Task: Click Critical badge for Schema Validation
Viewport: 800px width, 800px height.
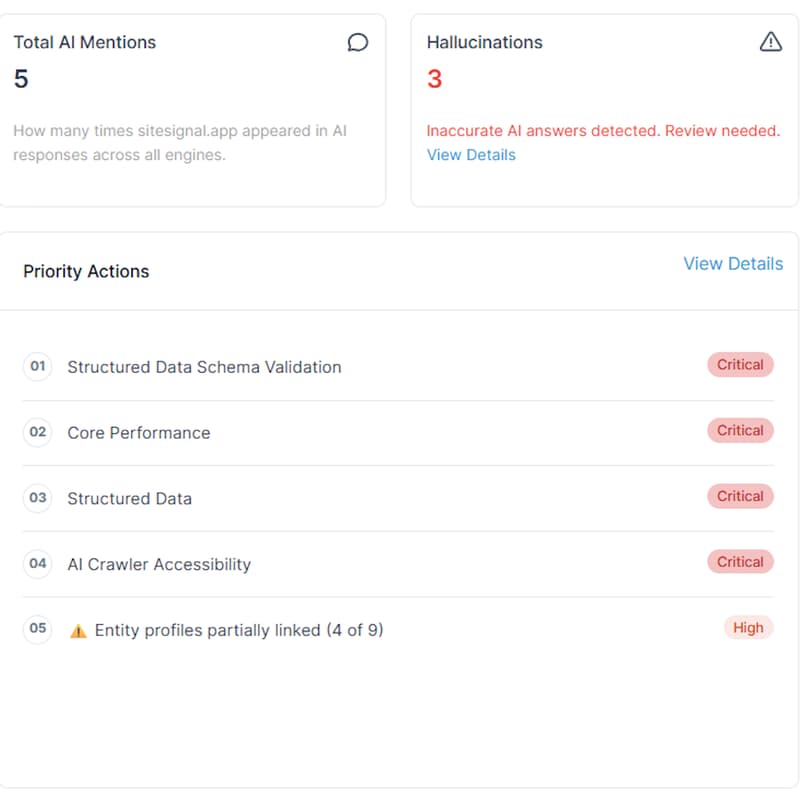Action: tap(740, 365)
